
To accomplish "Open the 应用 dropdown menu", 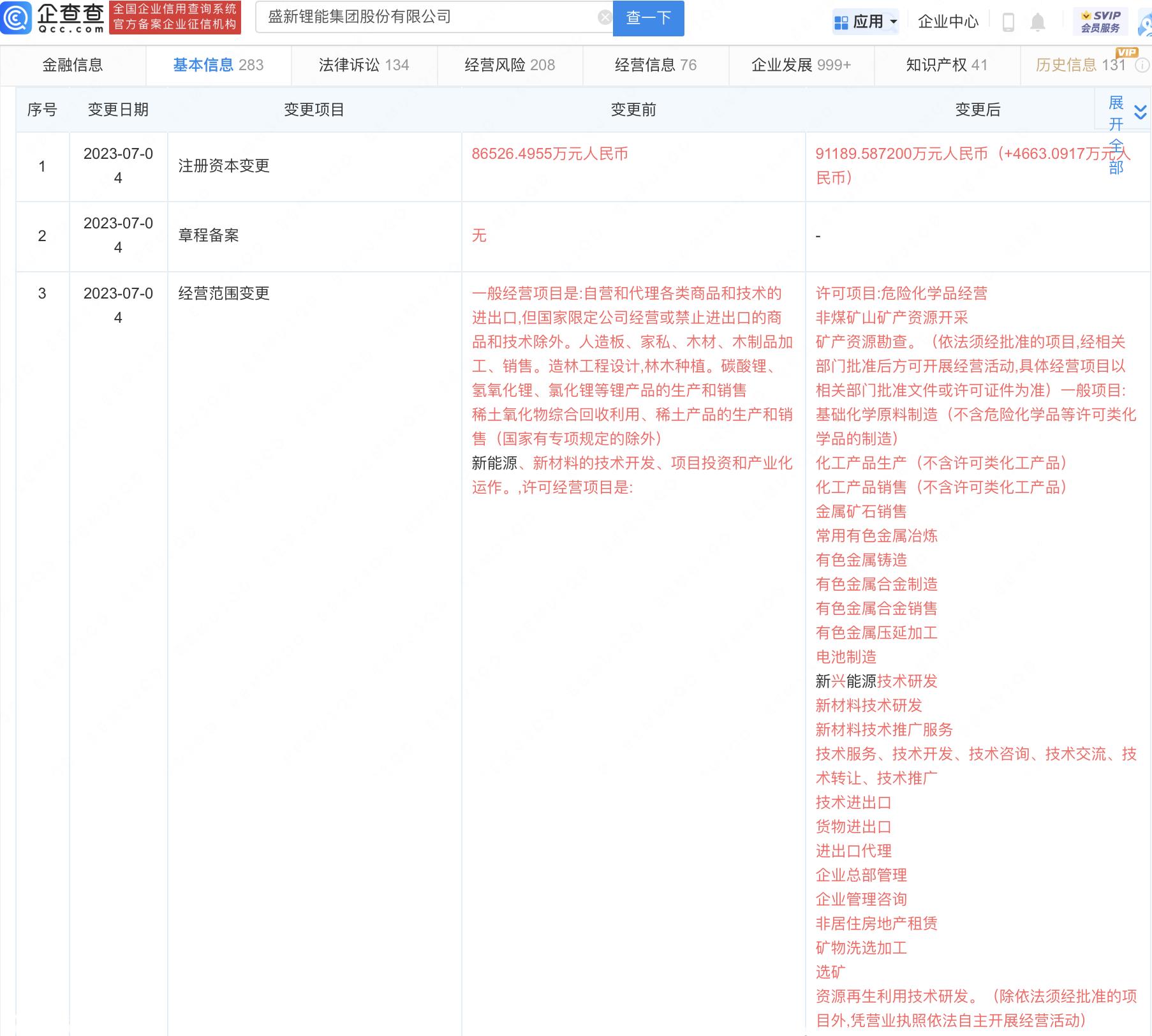I will tap(866, 22).
